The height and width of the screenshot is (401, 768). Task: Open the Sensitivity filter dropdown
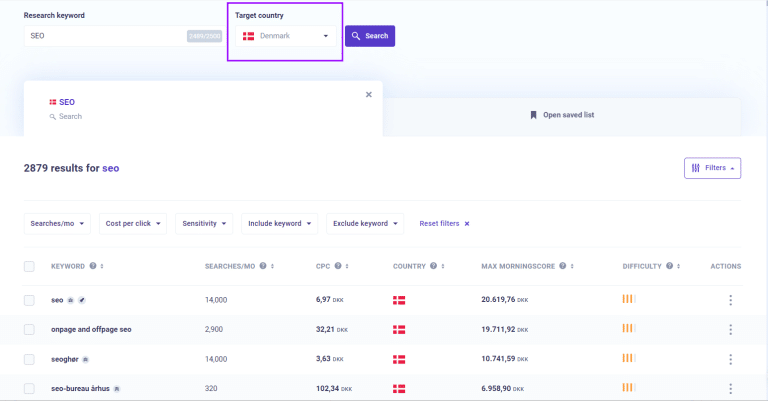pos(204,224)
